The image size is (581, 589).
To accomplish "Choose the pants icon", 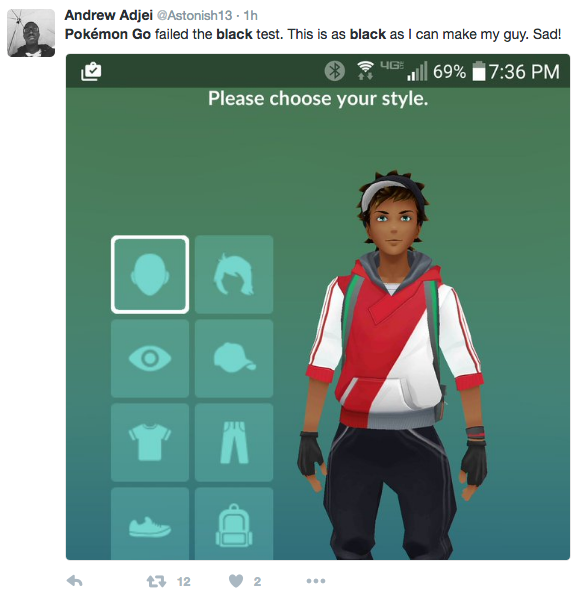I will [234, 442].
